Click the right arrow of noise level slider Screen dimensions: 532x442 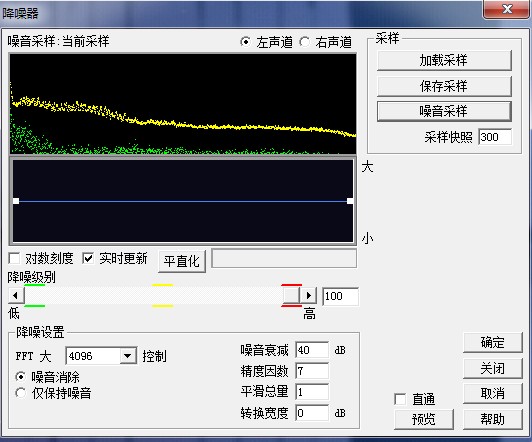[308, 295]
